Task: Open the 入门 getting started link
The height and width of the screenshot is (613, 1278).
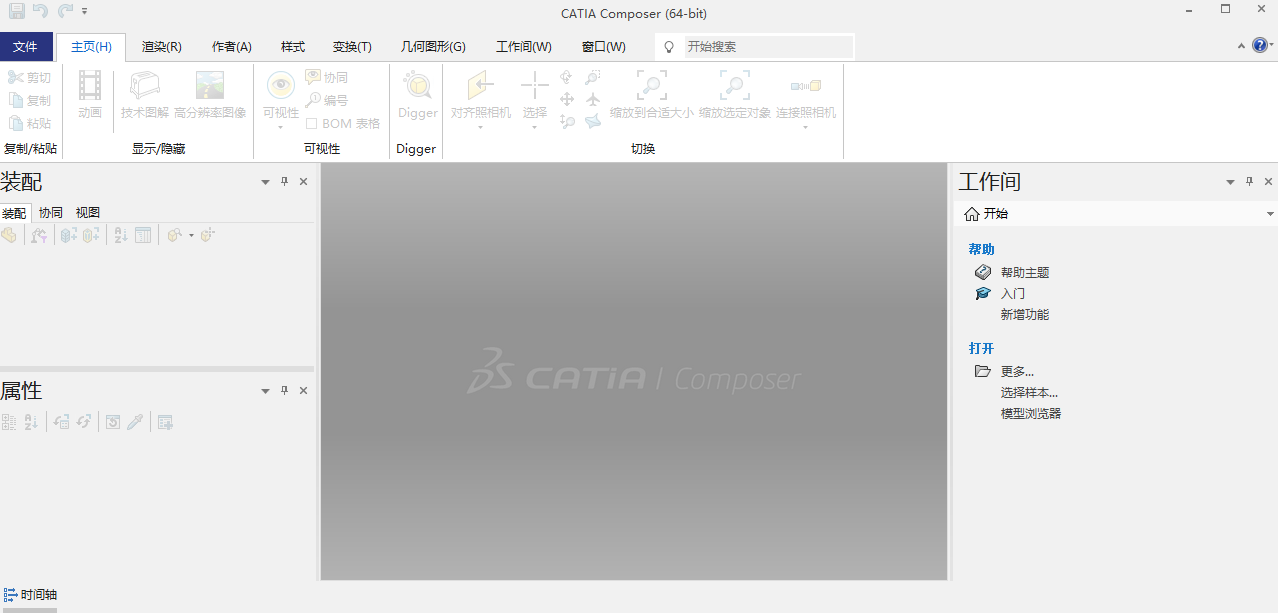Action: (x=1013, y=293)
